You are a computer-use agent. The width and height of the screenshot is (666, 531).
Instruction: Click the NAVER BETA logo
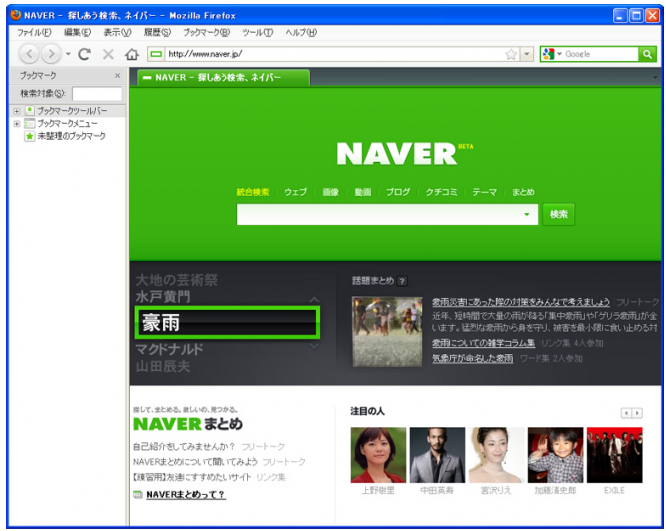404,153
